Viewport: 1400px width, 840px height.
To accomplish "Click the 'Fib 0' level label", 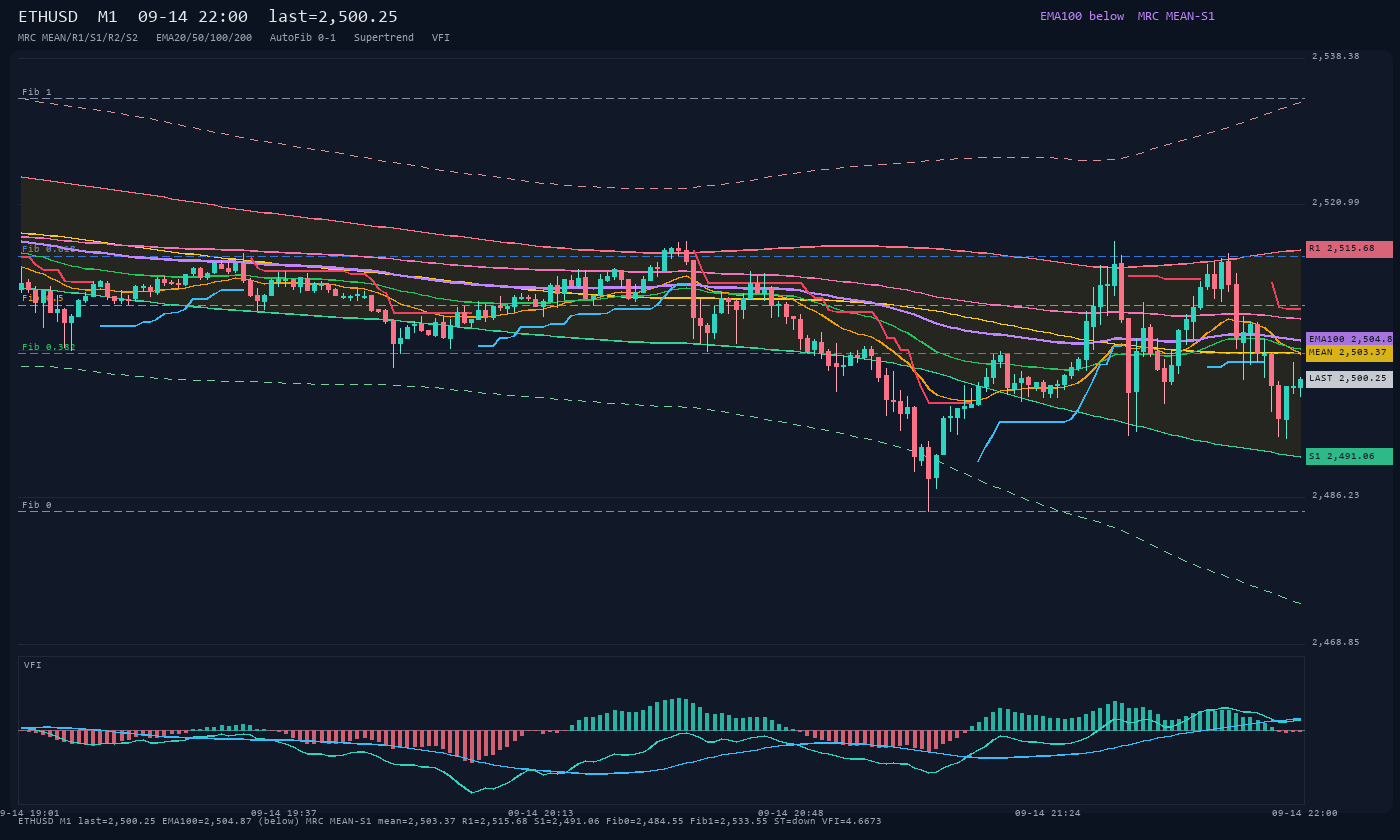I will [x=37, y=505].
